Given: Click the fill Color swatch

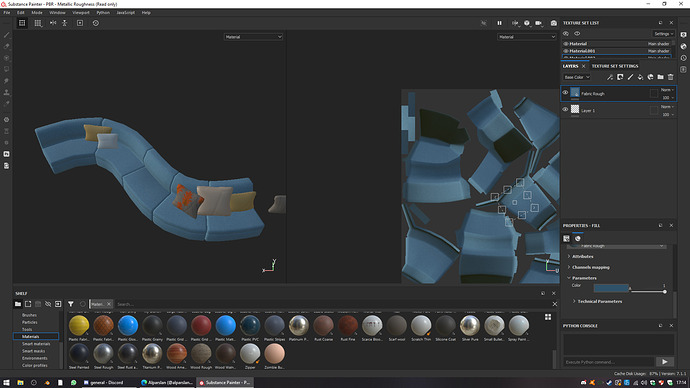Looking at the screenshot, I should 611,288.
